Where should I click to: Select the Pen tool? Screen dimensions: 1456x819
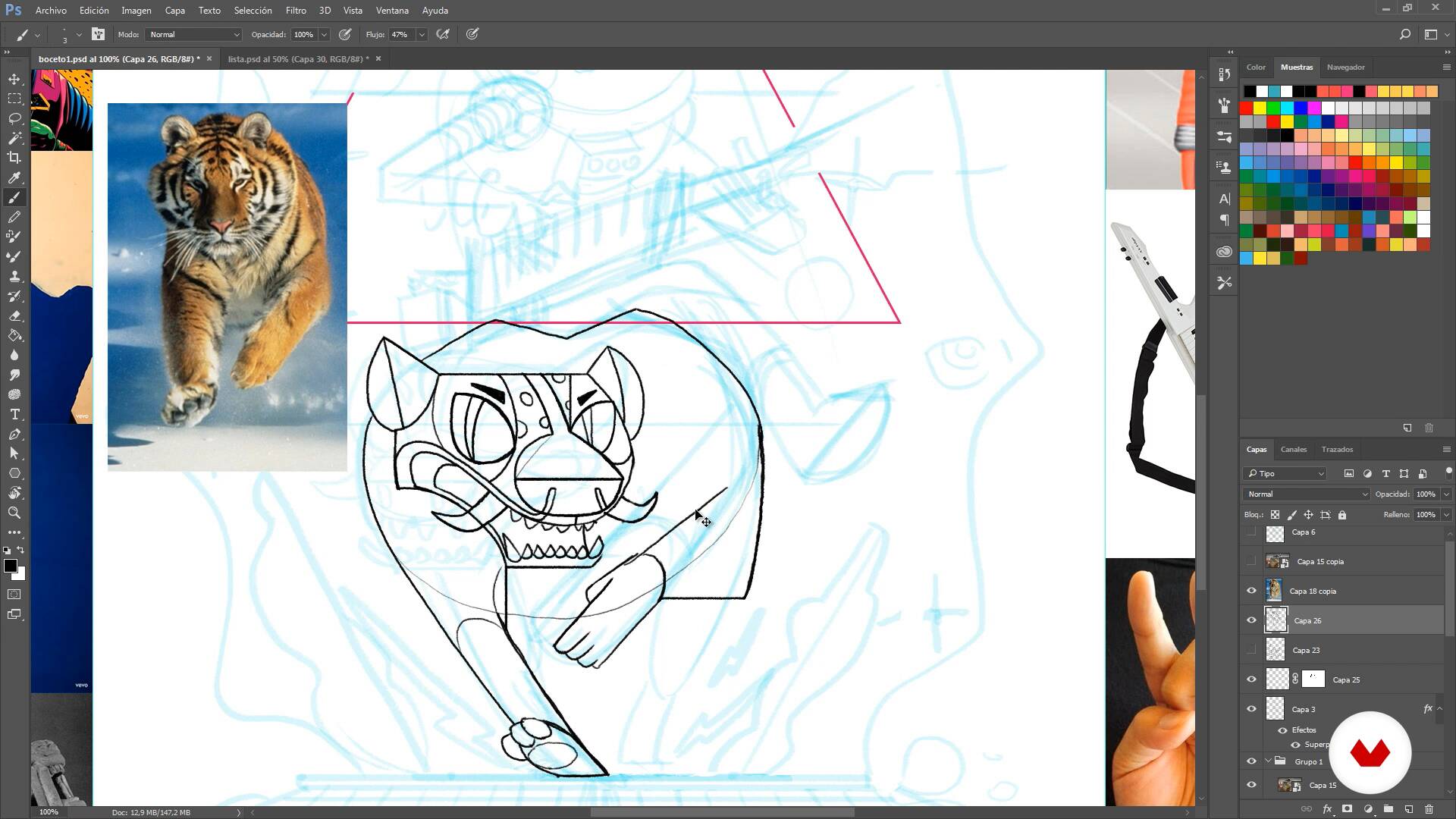(14, 434)
